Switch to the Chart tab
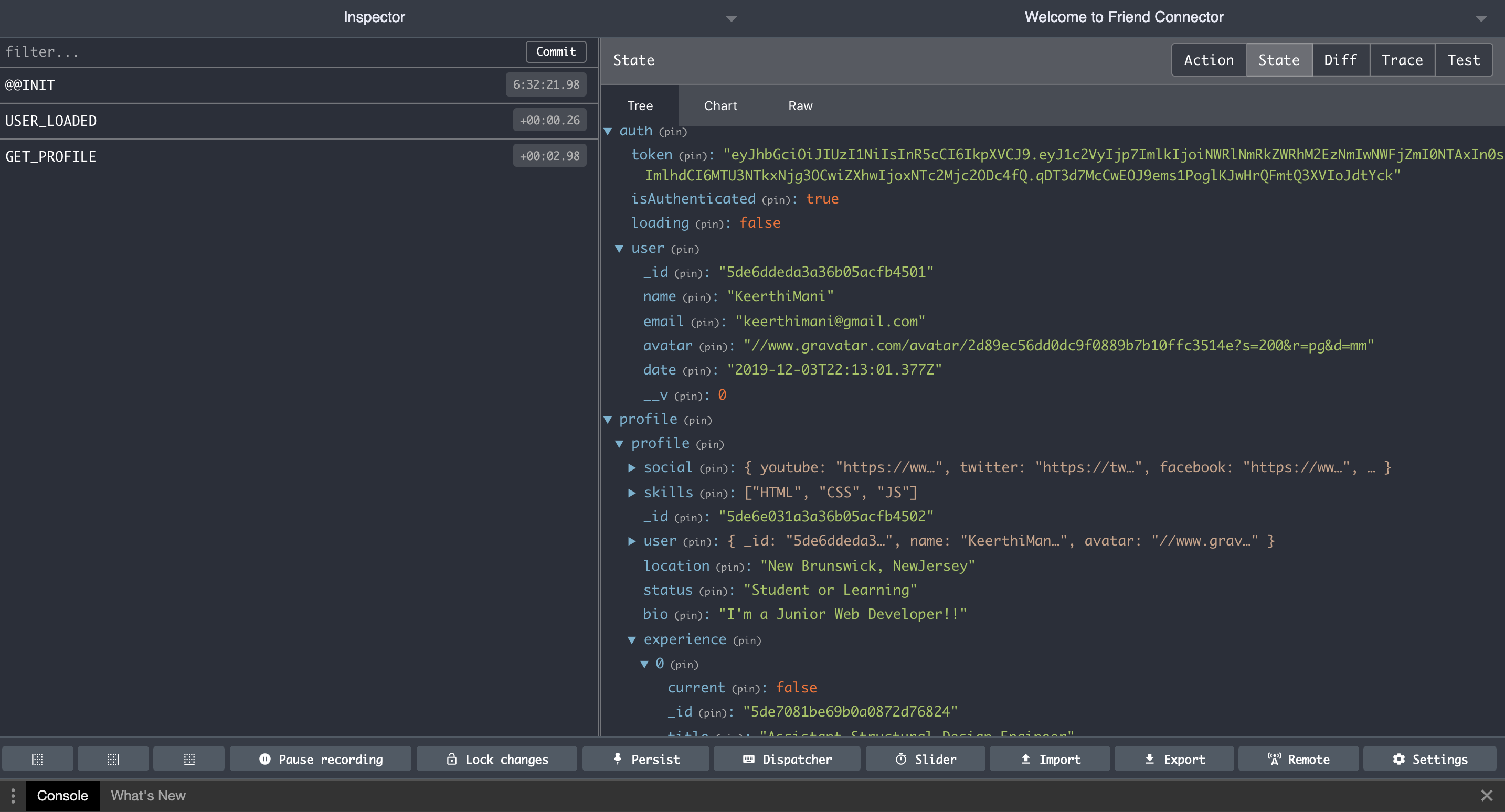 tap(720, 106)
